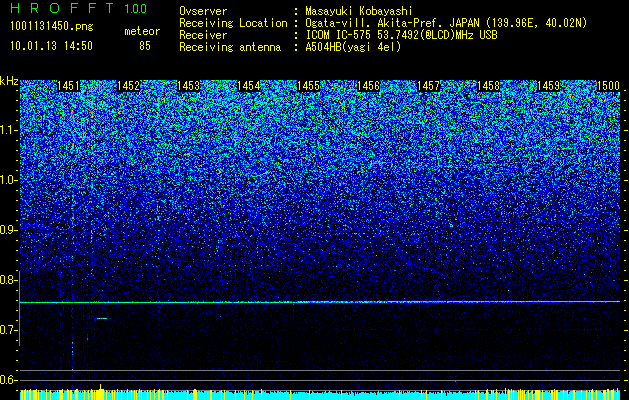Click the 1454 time marker
Screen dimensions: 629x400
coord(248,86)
